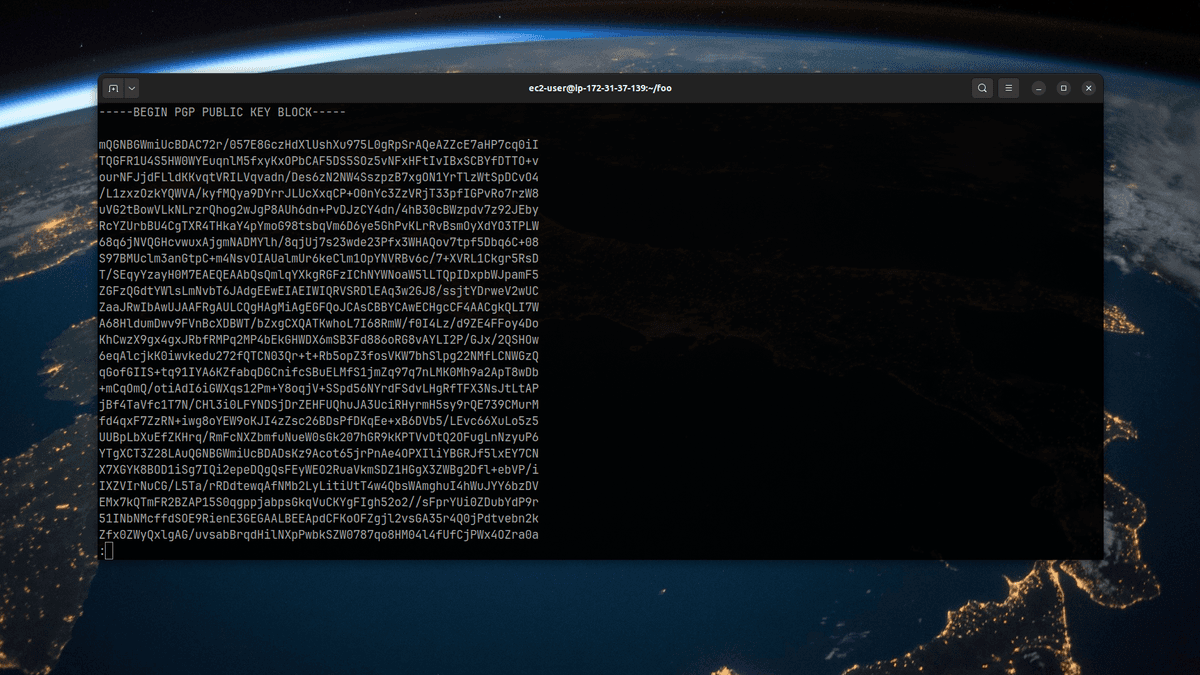The height and width of the screenshot is (675, 1200).
Task: Minimize the terminal window
Action: point(1039,88)
